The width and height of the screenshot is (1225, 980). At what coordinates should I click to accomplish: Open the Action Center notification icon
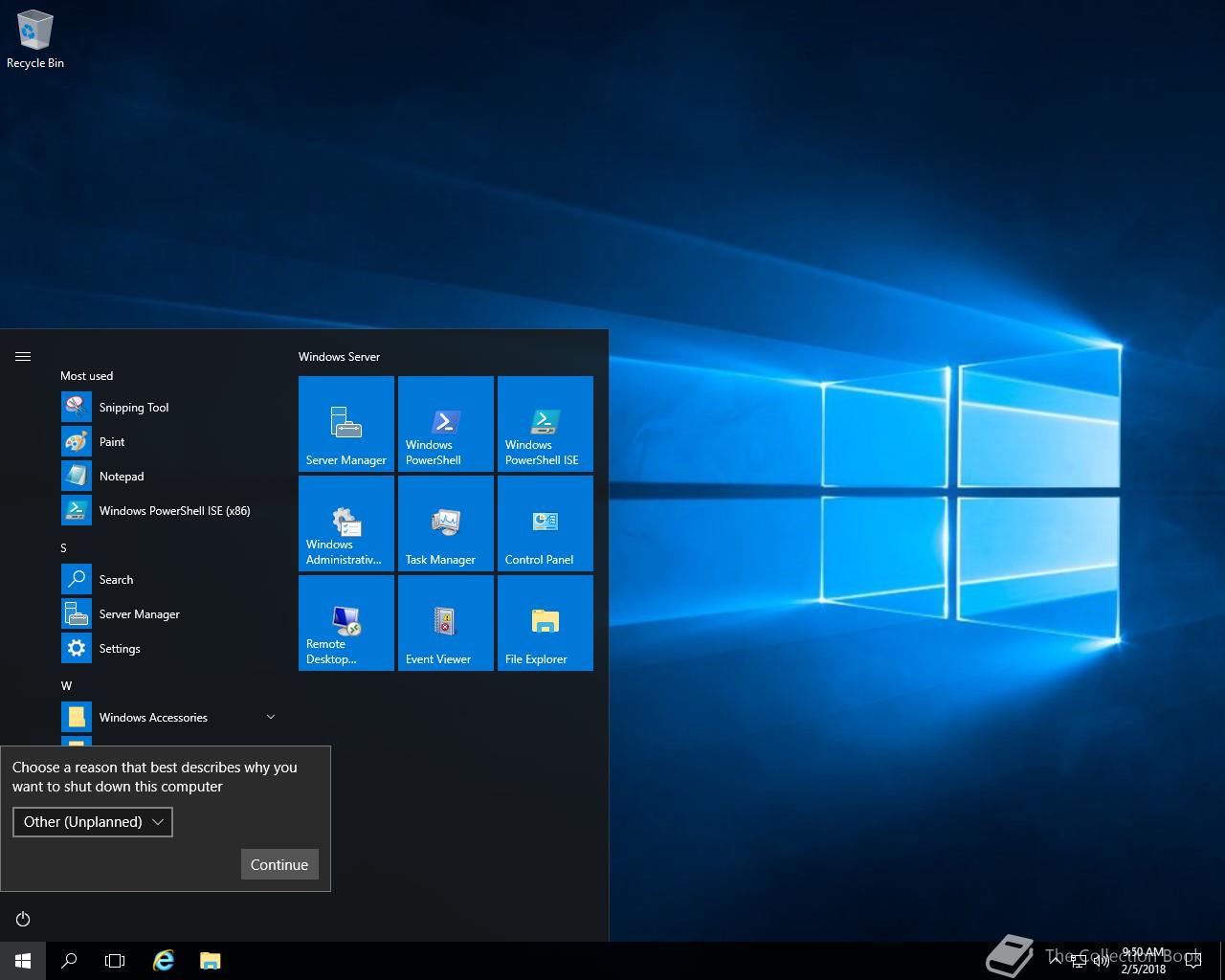(x=1193, y=961)
